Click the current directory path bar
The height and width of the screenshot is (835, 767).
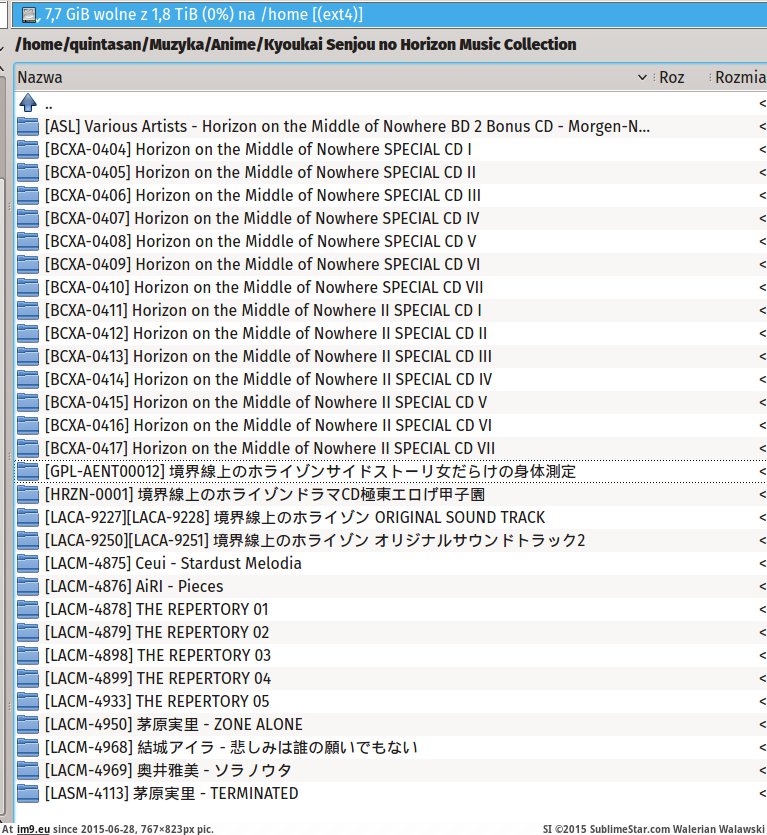(296, 45)
